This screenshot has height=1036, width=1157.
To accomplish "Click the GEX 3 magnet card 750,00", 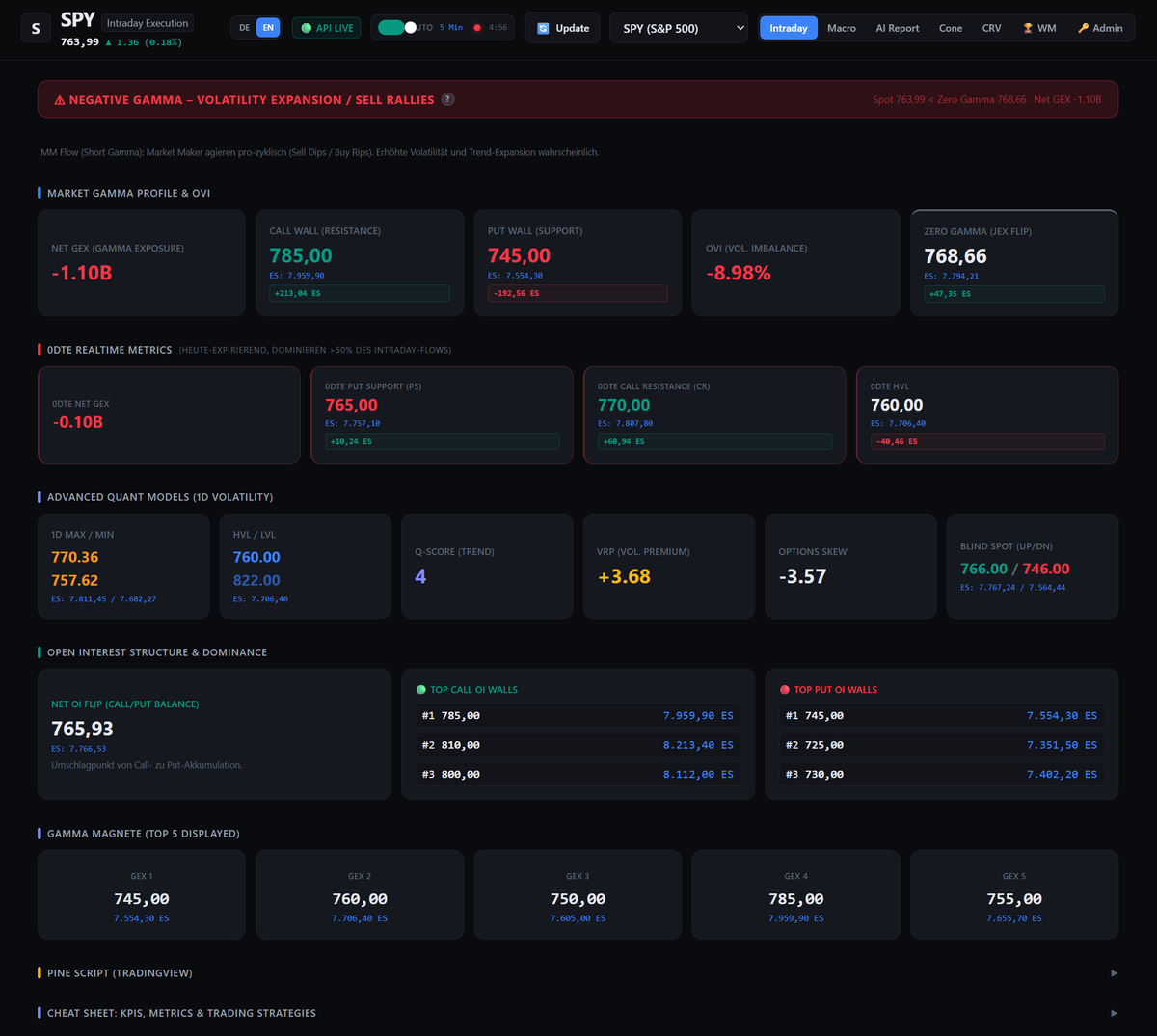I will point(578,894).
